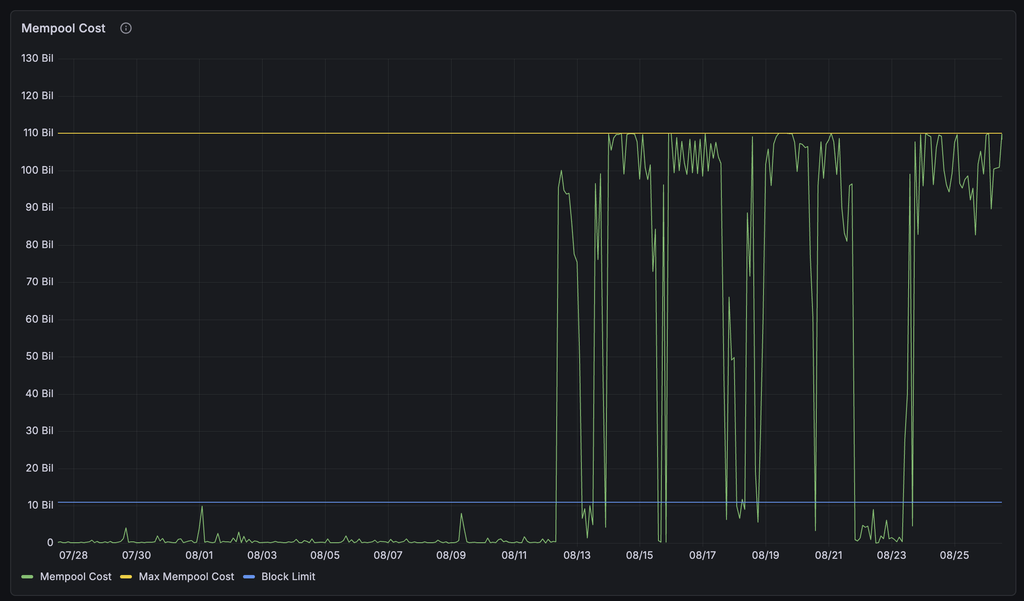Toggle the Mempool Cost legend series
The image size is (1024, 601).
tap(76, 576)
